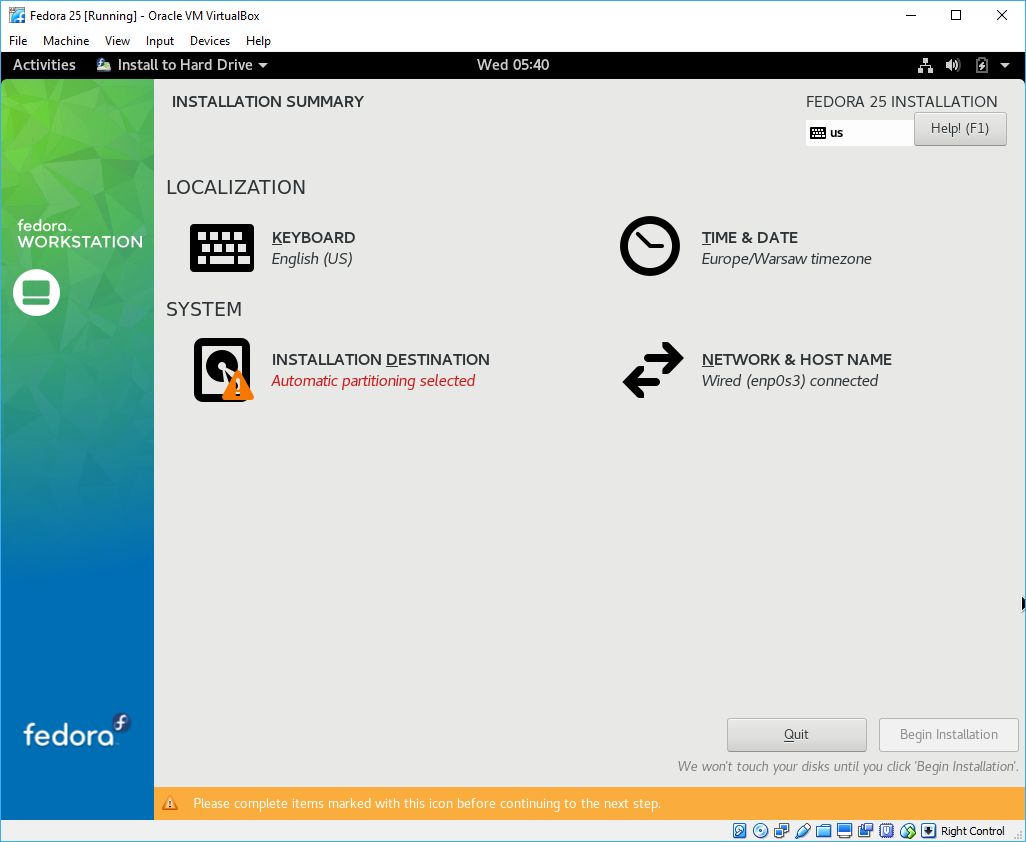1026x842 pixels.
Task: Click the 'Right Control' host key label
Action: tap(972, 831)
